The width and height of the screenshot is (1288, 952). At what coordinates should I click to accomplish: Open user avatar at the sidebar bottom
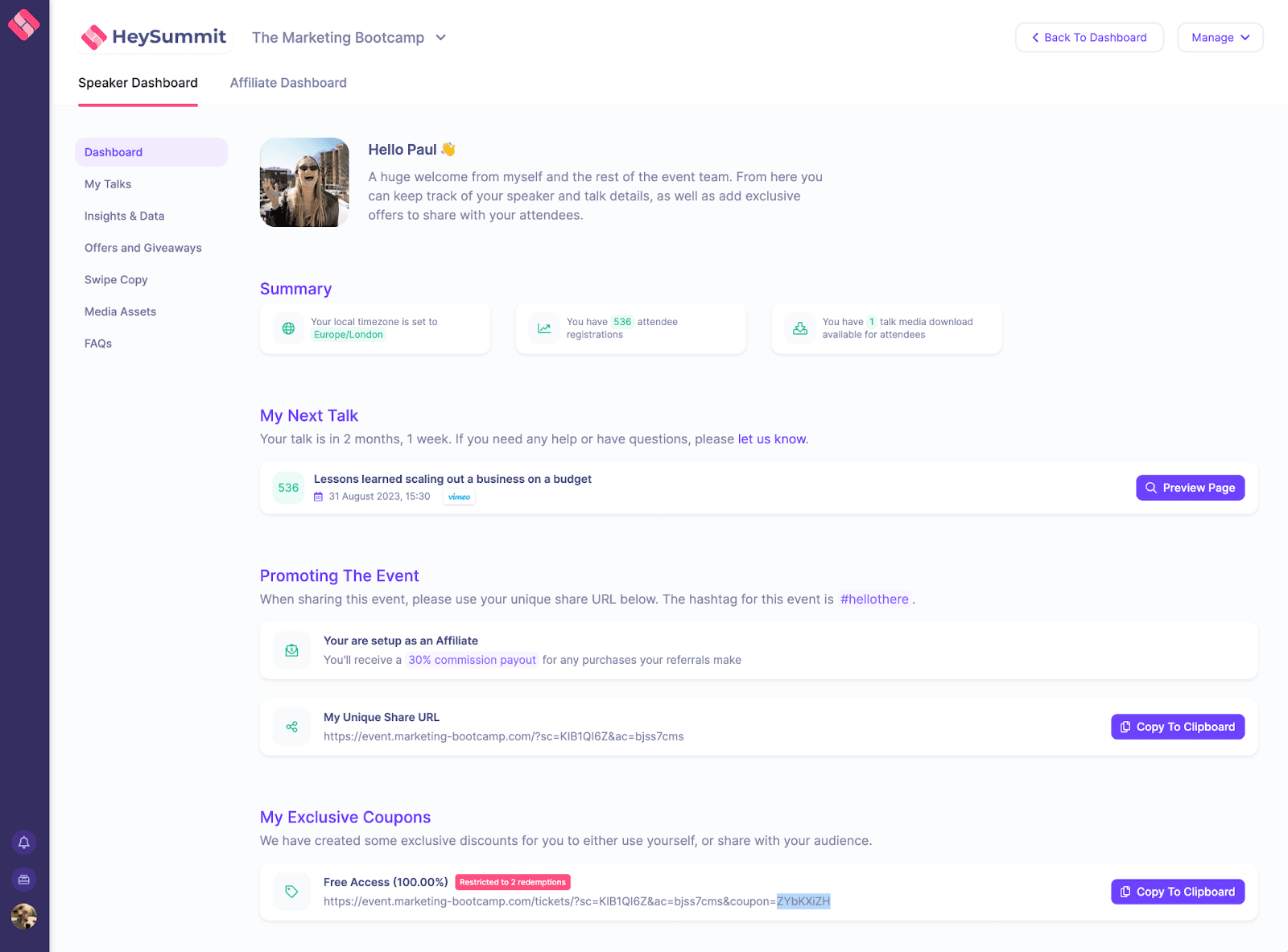(x=24, y=917)
